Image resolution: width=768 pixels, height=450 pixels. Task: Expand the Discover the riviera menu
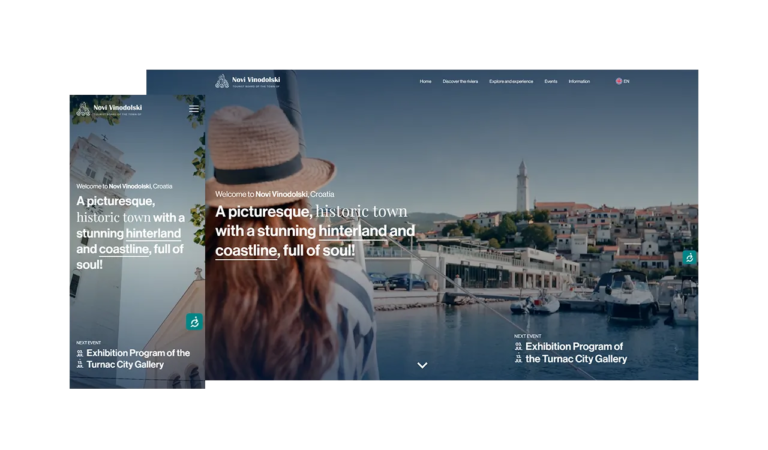tap(460, 81)
